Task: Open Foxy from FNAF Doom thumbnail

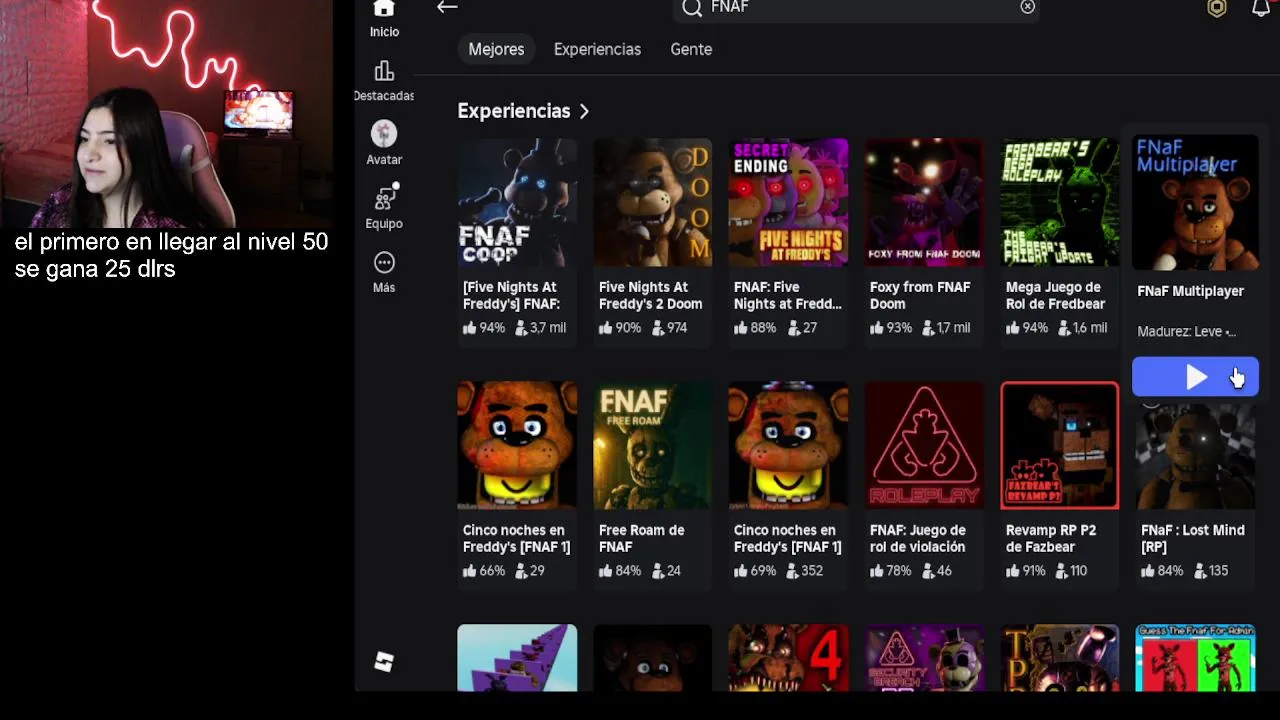Action: (924, 203)
